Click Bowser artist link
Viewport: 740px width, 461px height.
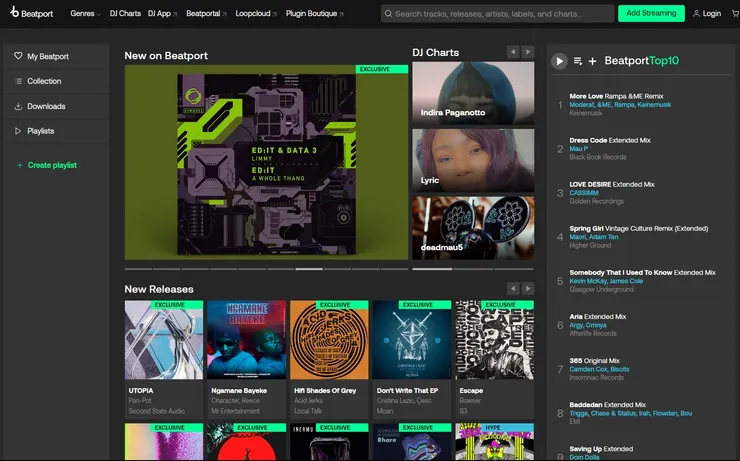tap(470, 401)
